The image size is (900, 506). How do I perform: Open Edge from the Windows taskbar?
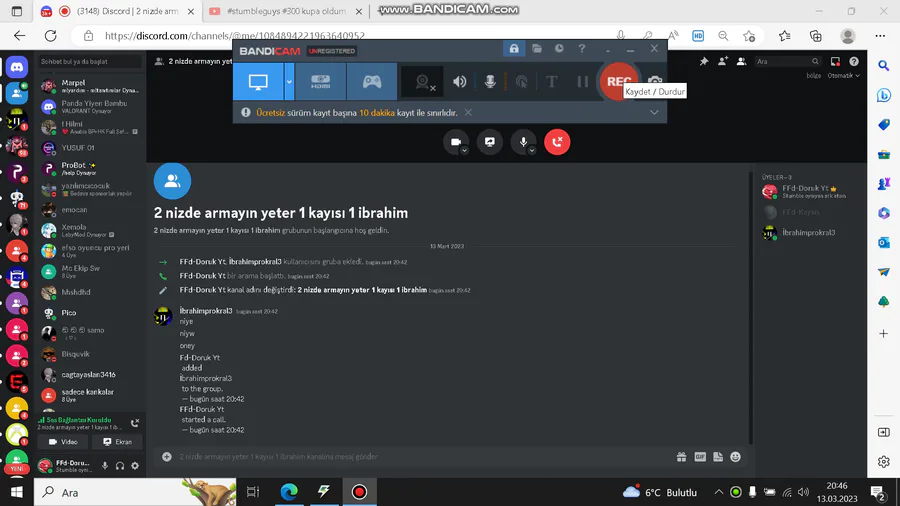(x=289, y=492)
